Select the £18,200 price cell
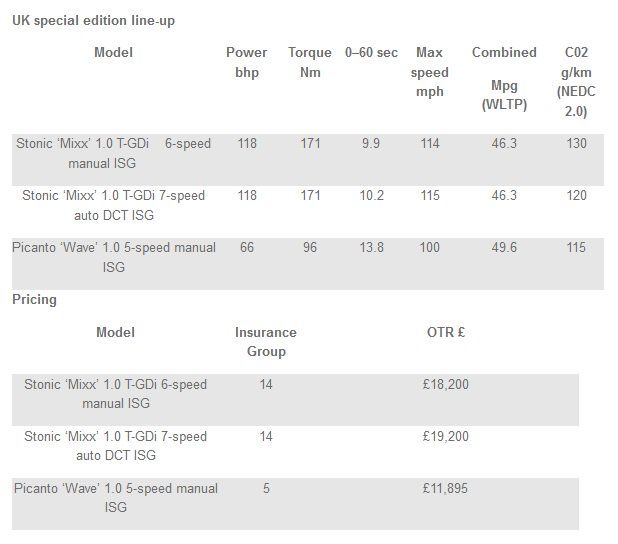Screen dimensions: 618x544 pyautogui.click(x=446, y=384)
